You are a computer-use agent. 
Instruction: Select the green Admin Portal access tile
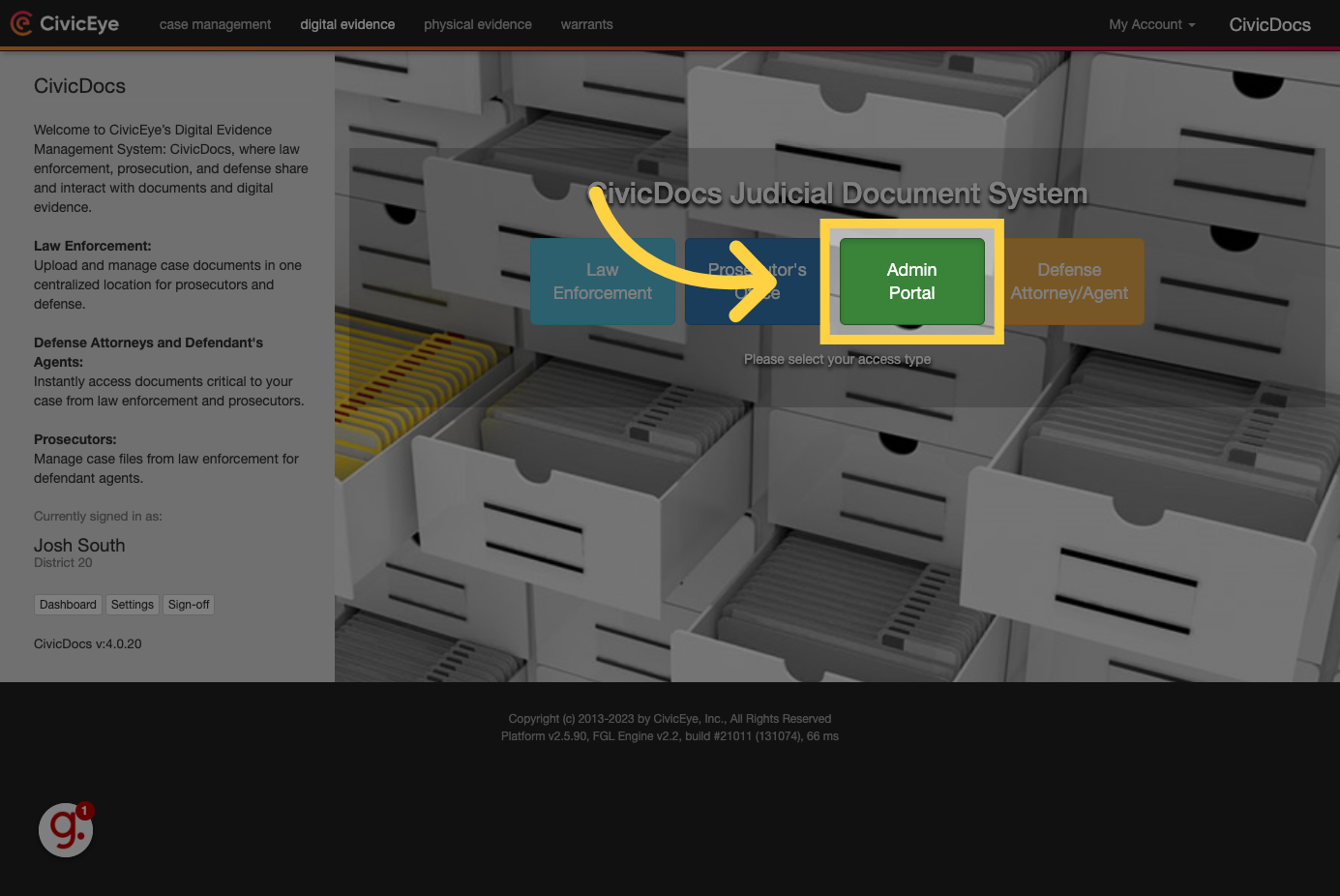click(x=911, y=282)
